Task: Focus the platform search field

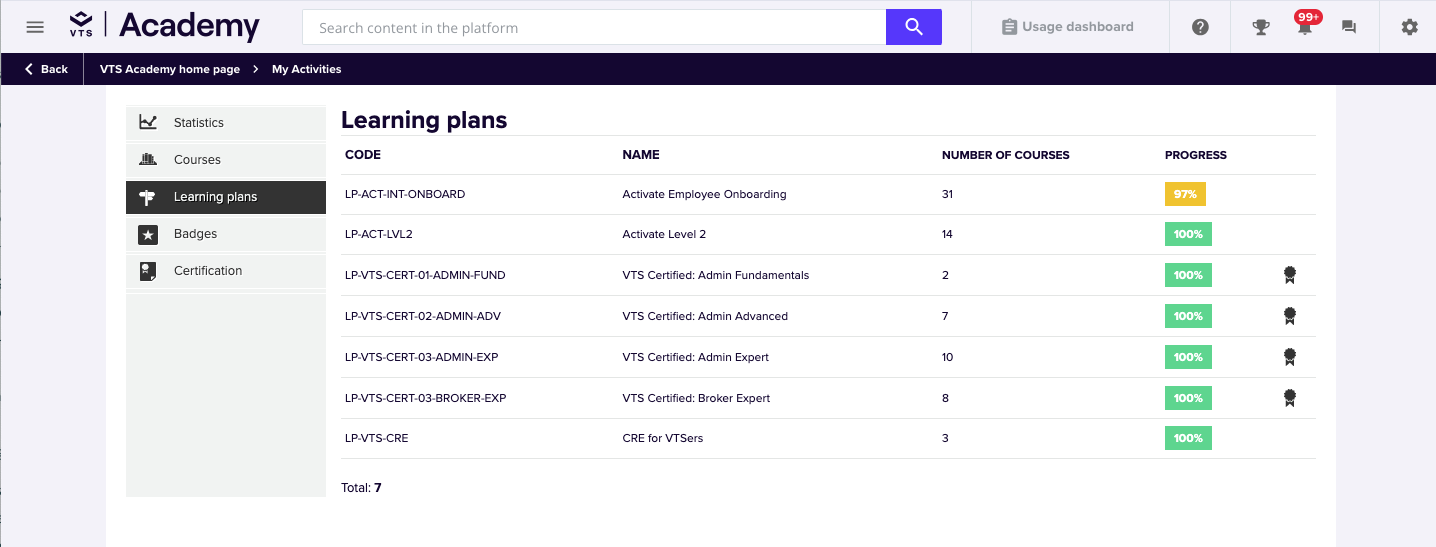Action: click(x=594, y=28)
